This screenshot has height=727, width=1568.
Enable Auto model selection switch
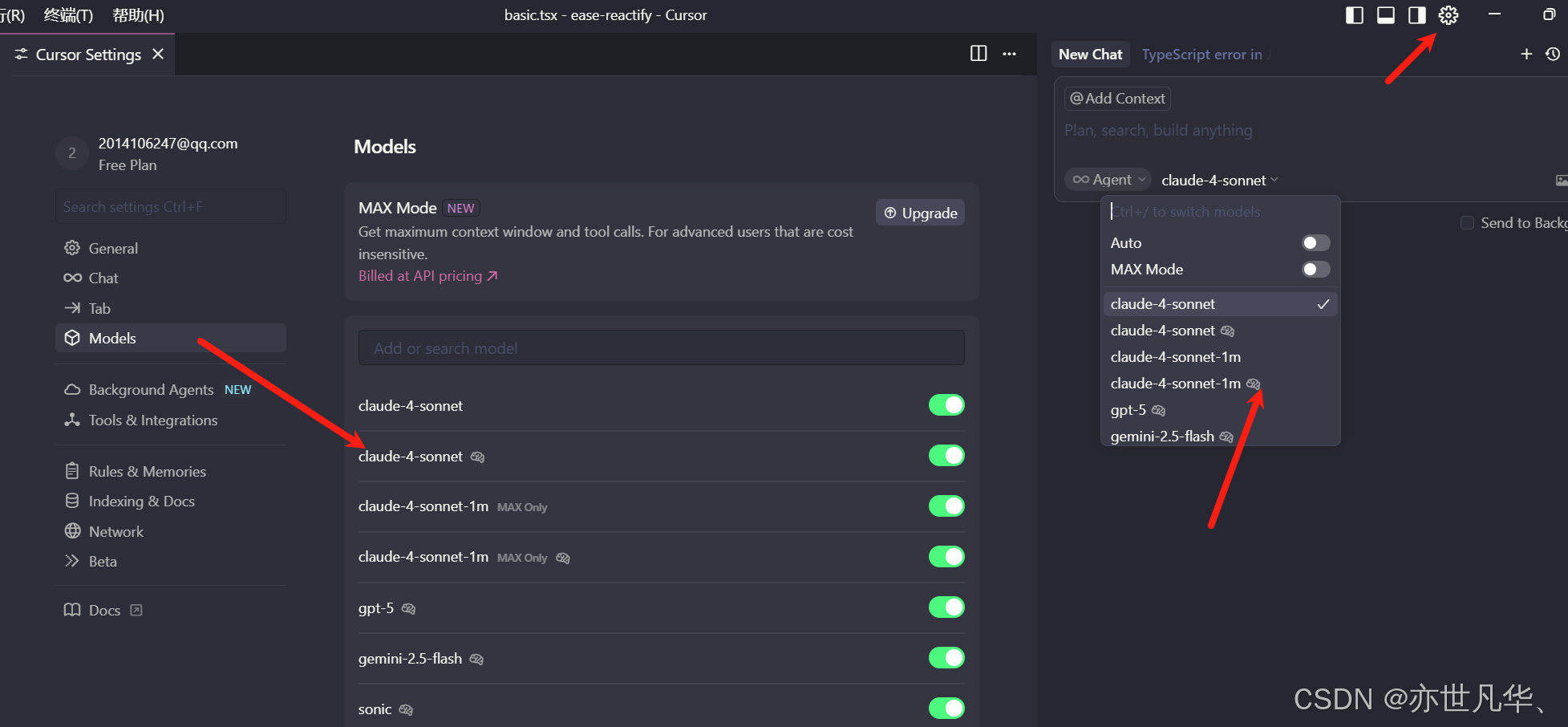[x=1315, y=242]
